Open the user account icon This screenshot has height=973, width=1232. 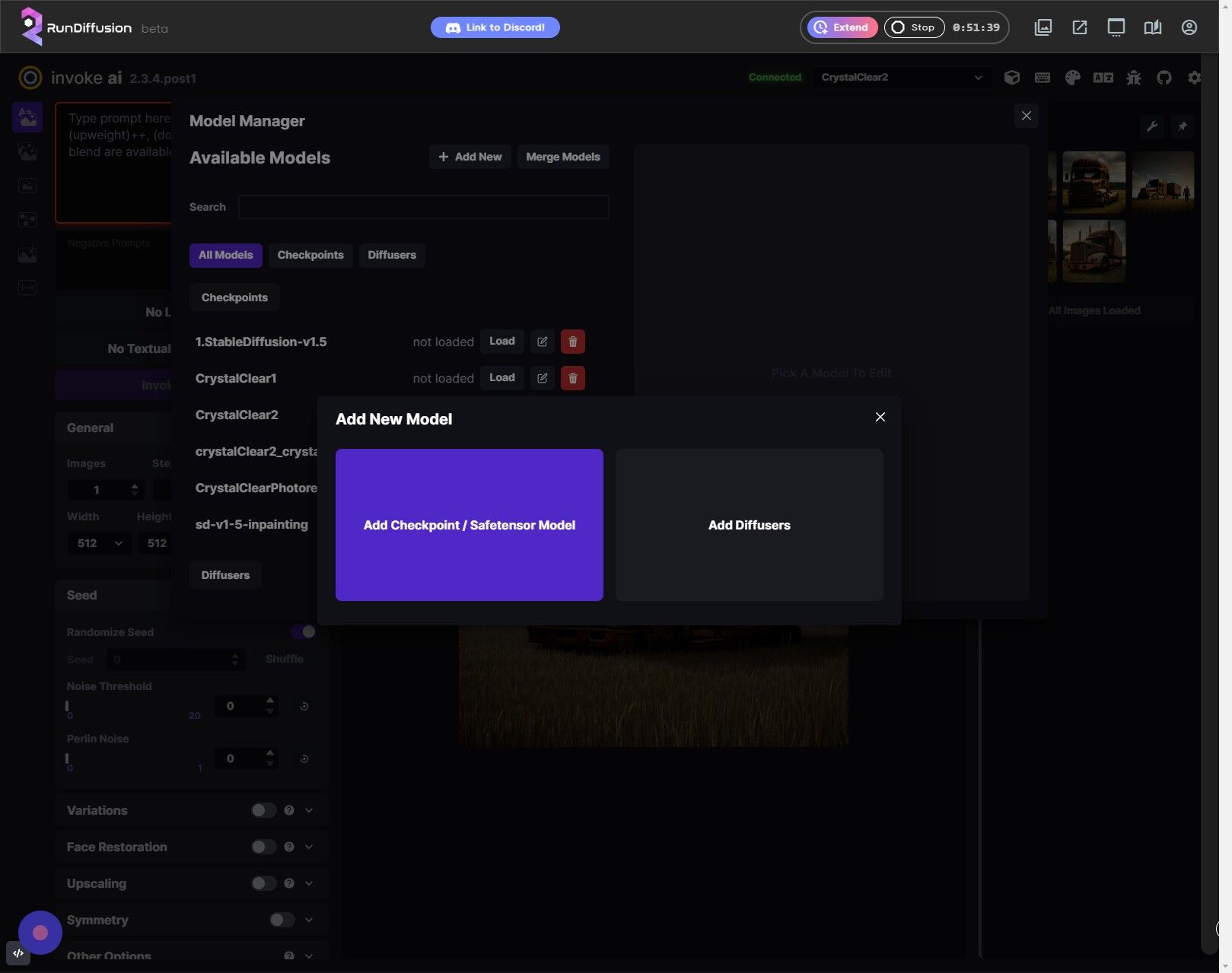click(1189, 27)
